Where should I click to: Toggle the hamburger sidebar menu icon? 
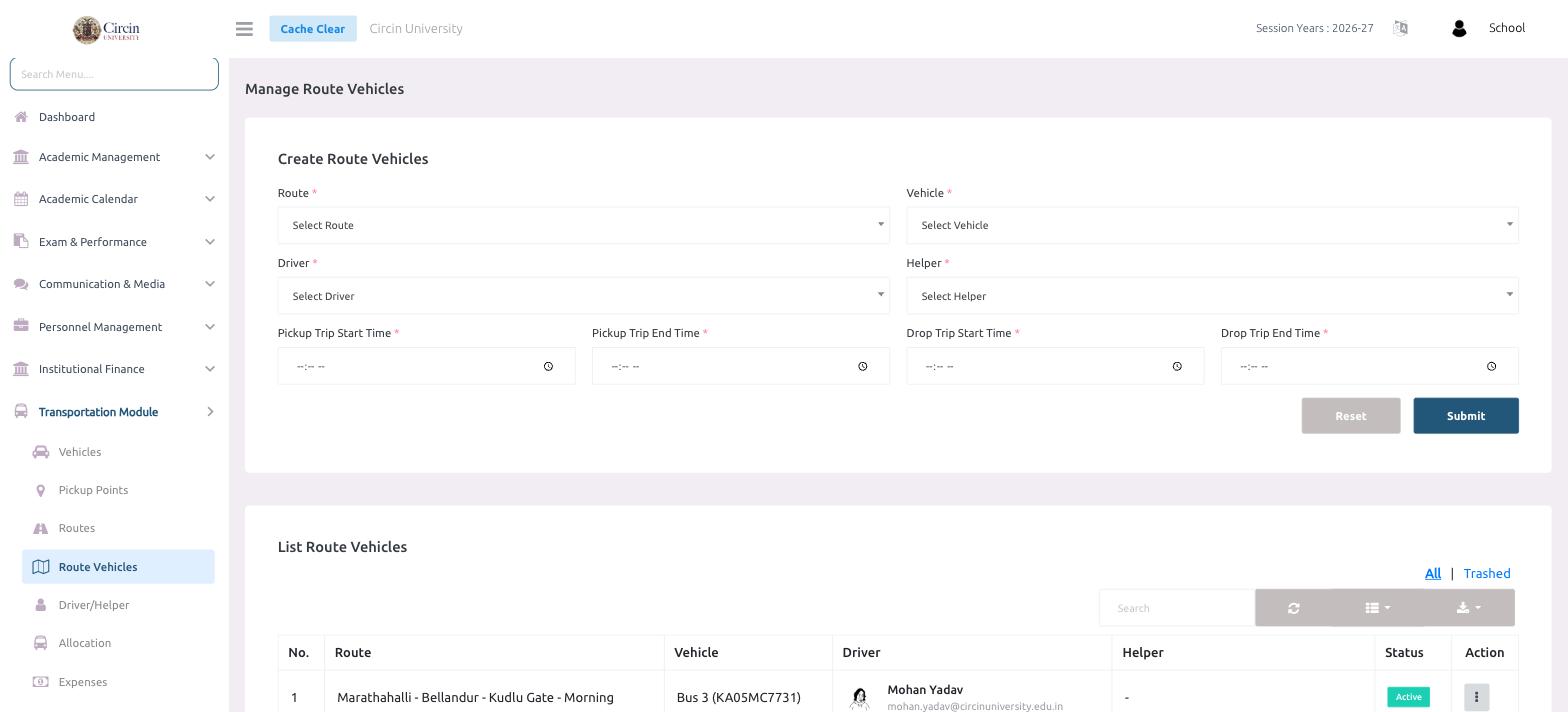coord(244,29)
